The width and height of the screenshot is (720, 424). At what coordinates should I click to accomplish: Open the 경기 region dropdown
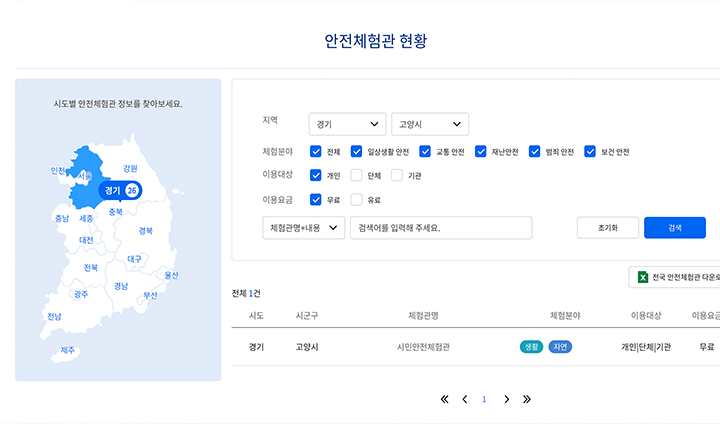(348, 124)
